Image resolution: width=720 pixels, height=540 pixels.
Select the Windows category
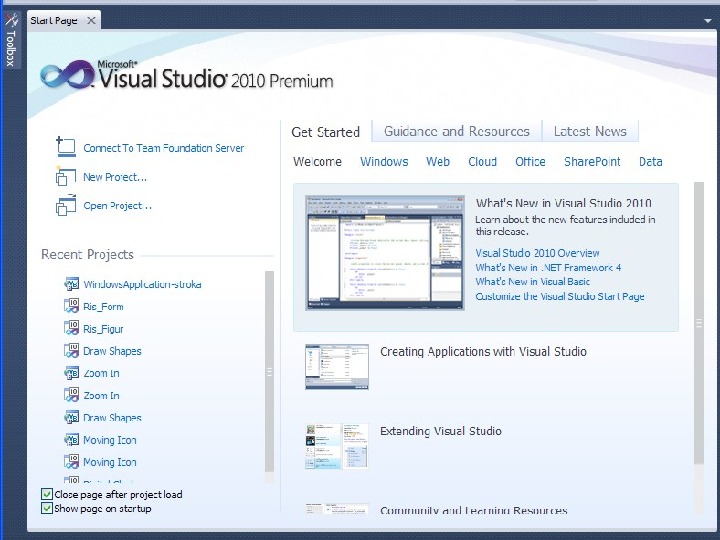(x=384, y=162)
